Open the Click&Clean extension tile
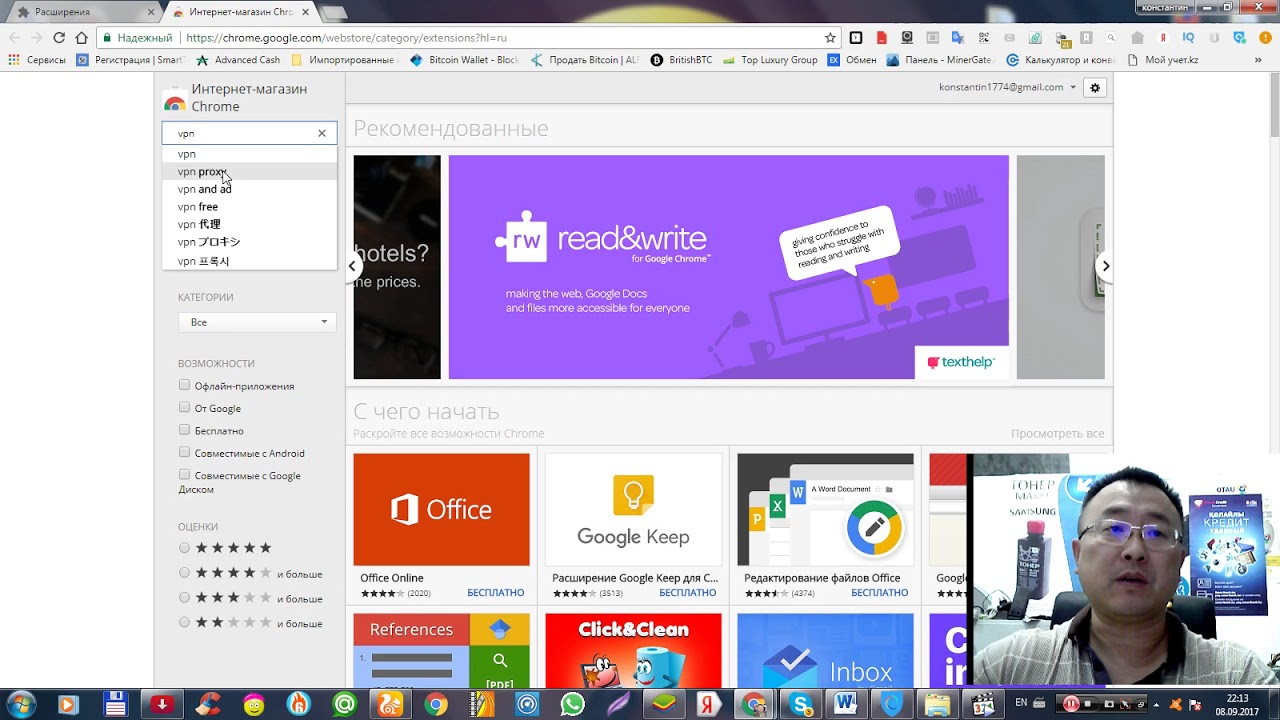The image size is (1280, 720). pos(633,650)
